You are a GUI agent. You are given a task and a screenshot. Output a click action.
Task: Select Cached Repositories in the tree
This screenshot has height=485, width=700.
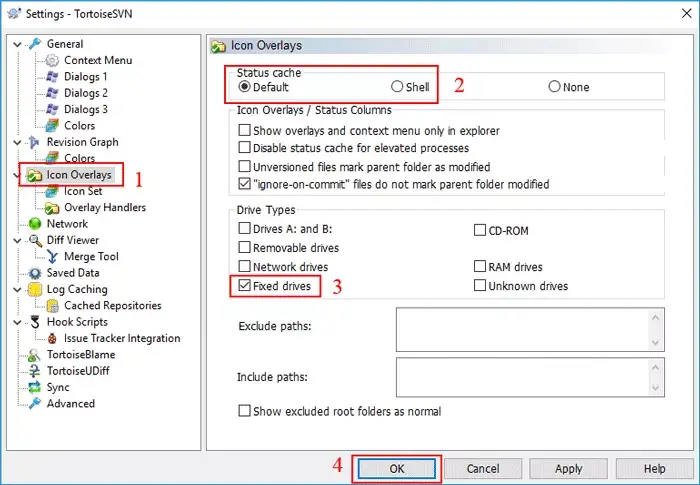112,305
